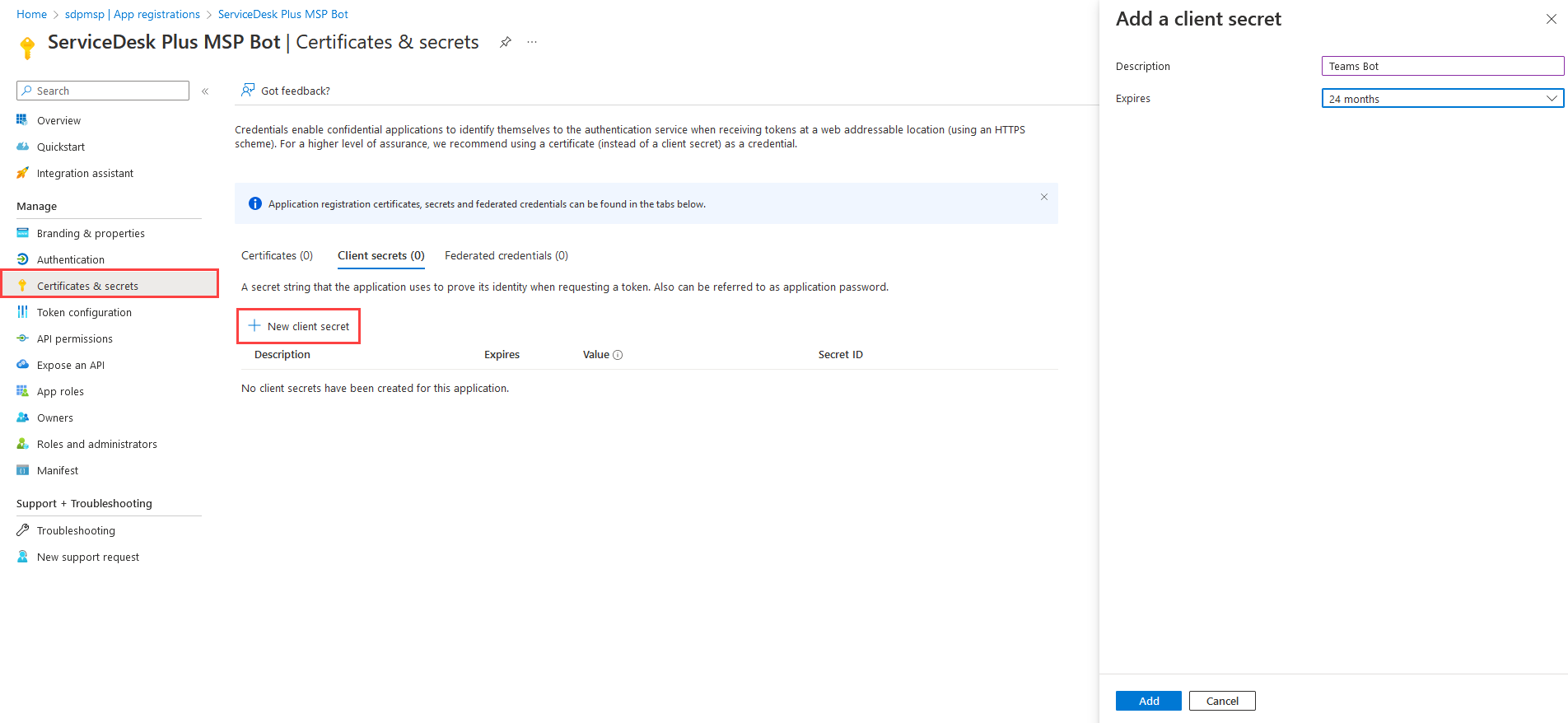Open Expose an API page
The width and height of the screenshot is (1568, 723).
(x=71, y=366)
